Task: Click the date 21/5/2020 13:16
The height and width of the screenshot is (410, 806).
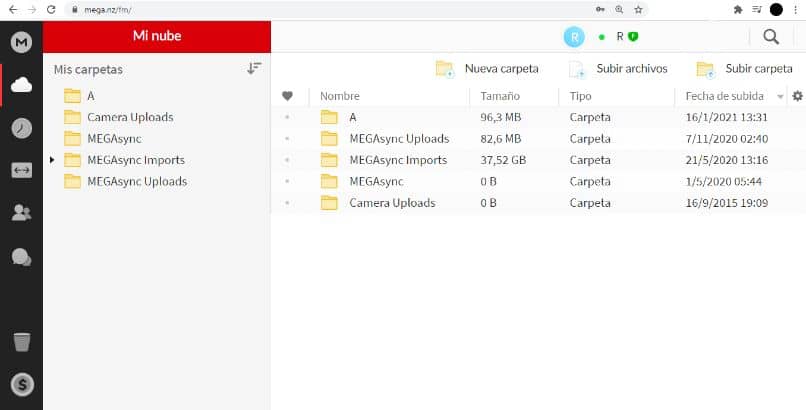Action: tap(727, 160)
